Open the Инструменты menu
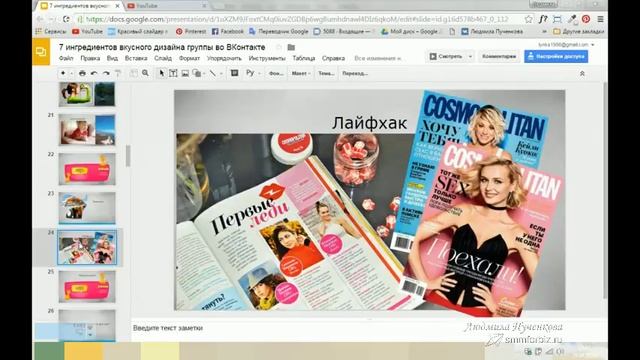Image resolution: width=640 pixels, height=360 pixels. tap(267, 58)
